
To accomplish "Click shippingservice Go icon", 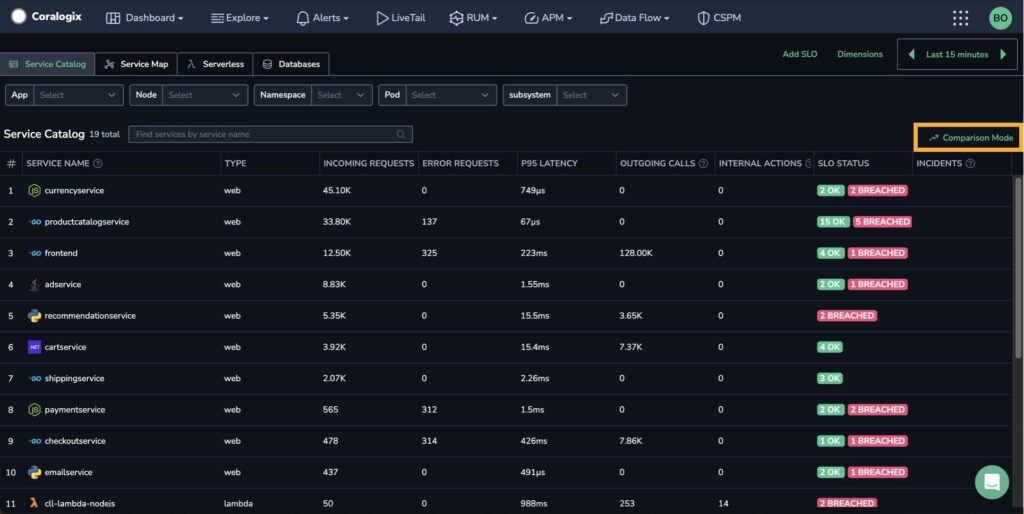I will [35, 379].
